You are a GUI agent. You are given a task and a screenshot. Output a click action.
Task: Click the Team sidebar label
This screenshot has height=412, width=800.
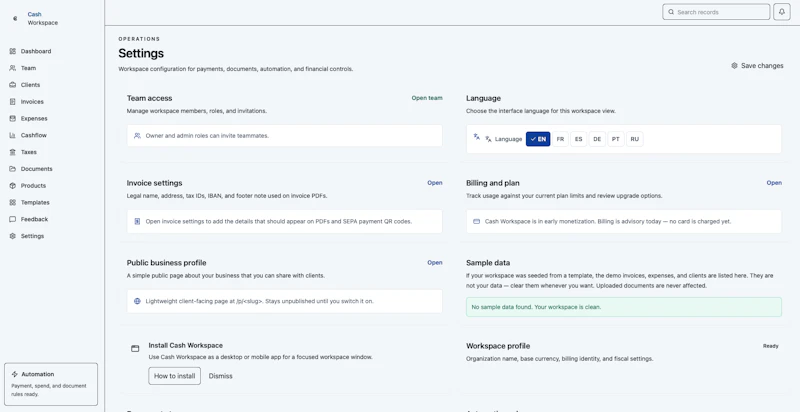(x=28, y=68)
